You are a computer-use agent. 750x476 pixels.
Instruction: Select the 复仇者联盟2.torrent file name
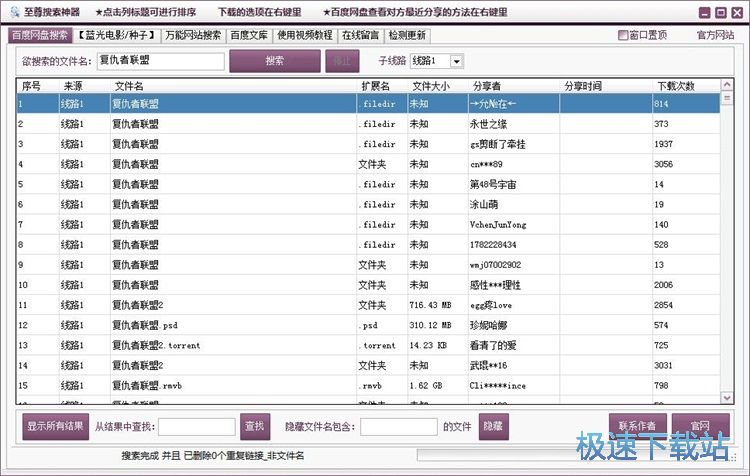click(x=156, y=345)
